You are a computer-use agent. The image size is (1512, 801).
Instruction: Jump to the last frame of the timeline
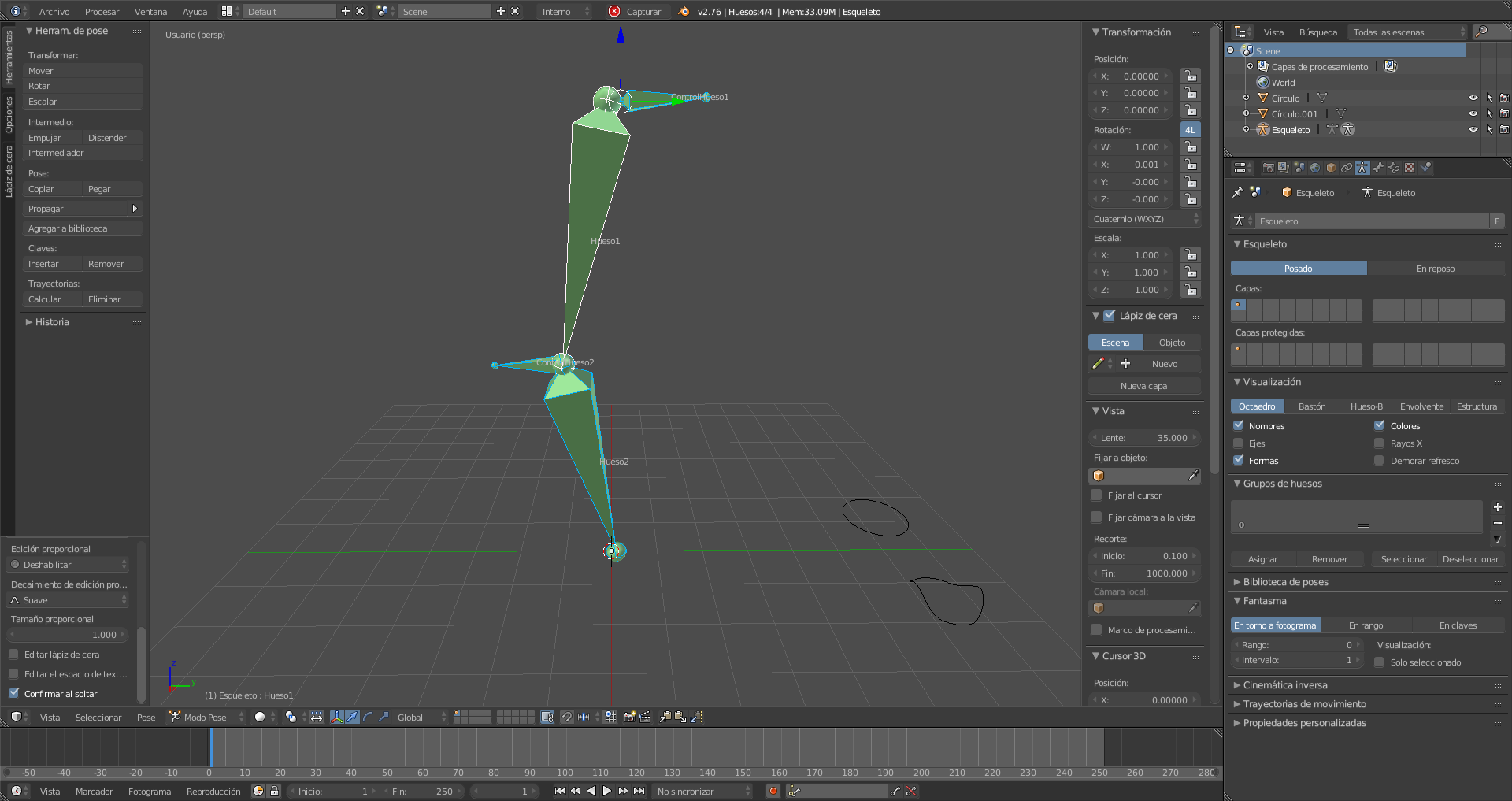pos(639,791)
